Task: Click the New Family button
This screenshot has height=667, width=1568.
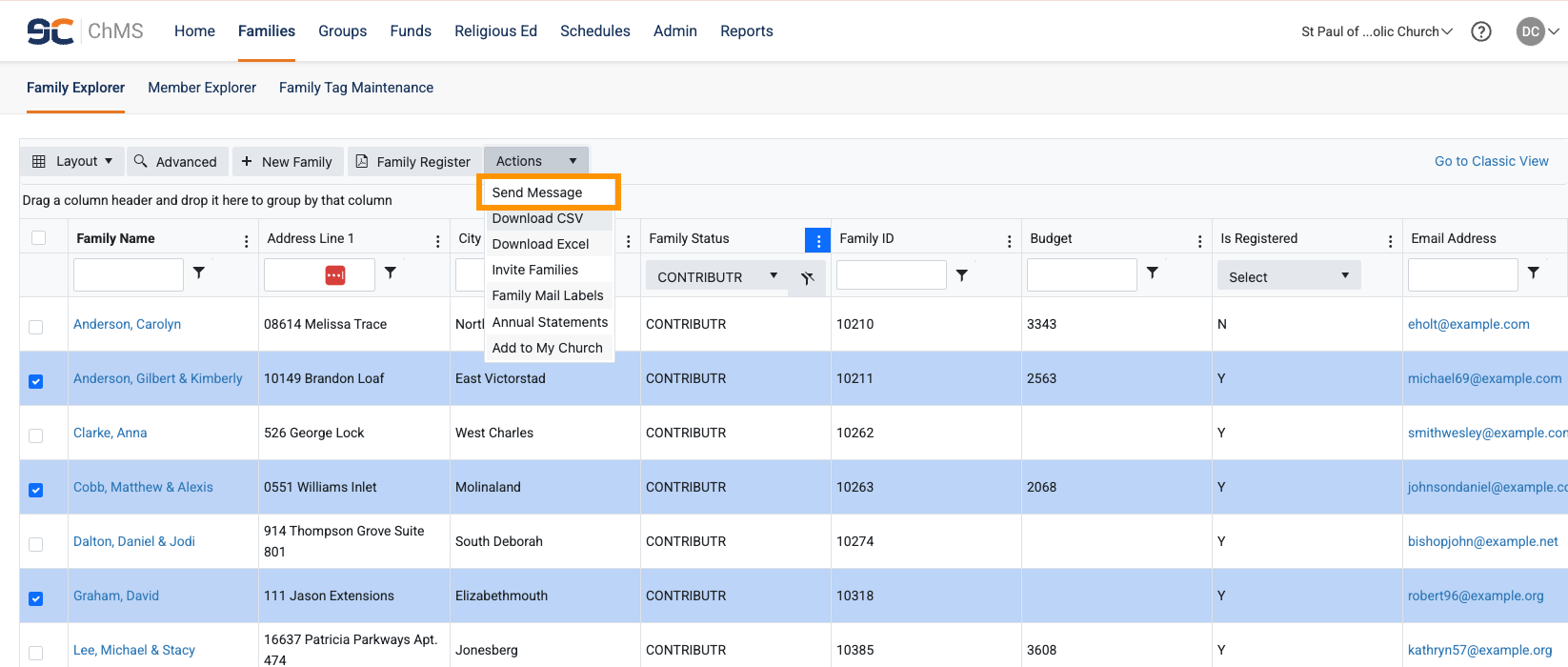Action: (287, 162)
